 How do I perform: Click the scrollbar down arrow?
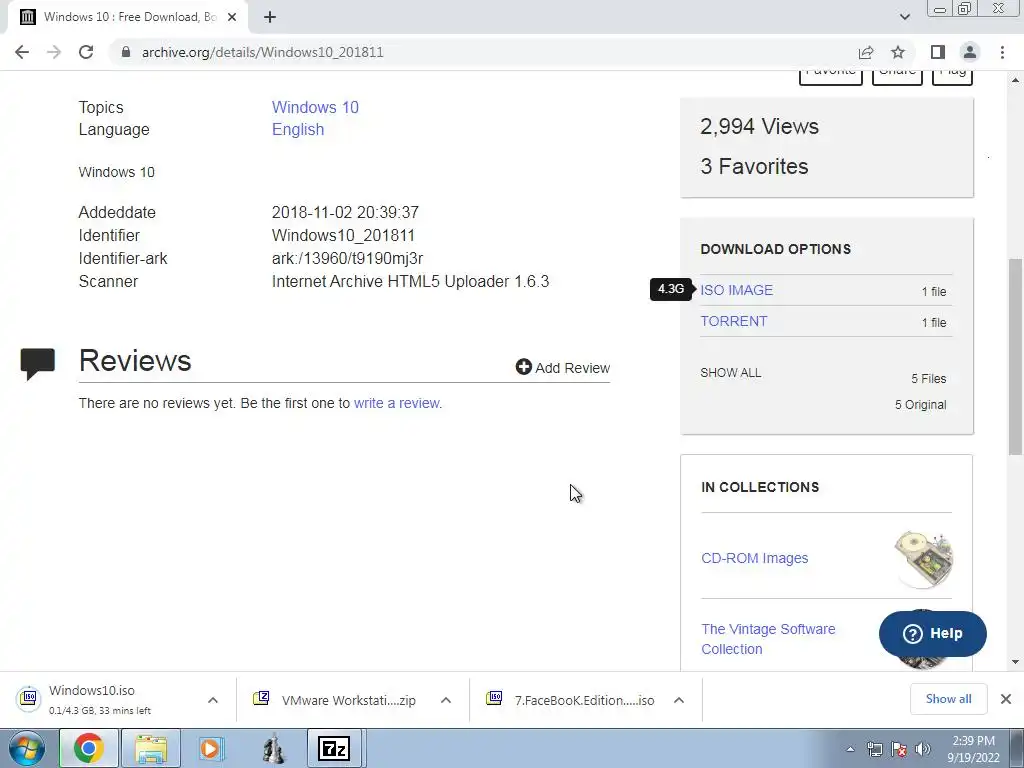click(1016, 662)
